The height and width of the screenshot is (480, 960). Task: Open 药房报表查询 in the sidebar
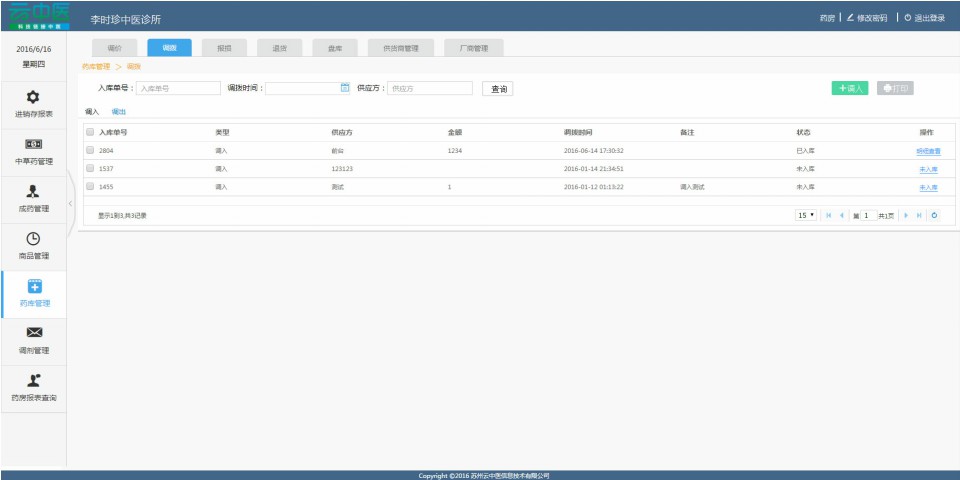[x=33, y=379]
